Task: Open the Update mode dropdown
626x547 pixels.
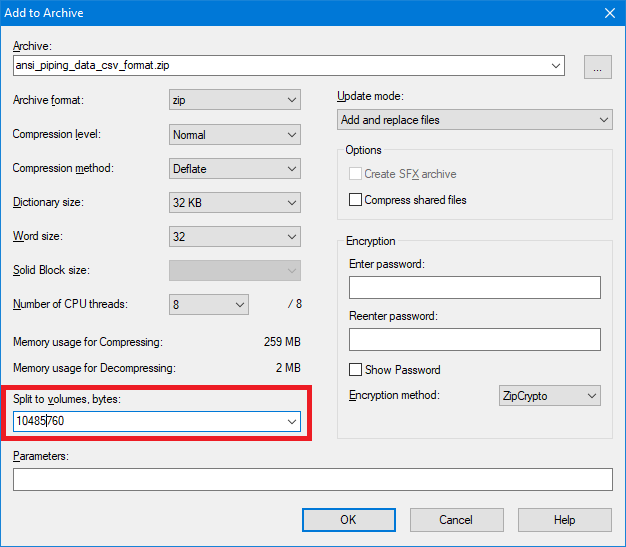Action: [475, 120]
